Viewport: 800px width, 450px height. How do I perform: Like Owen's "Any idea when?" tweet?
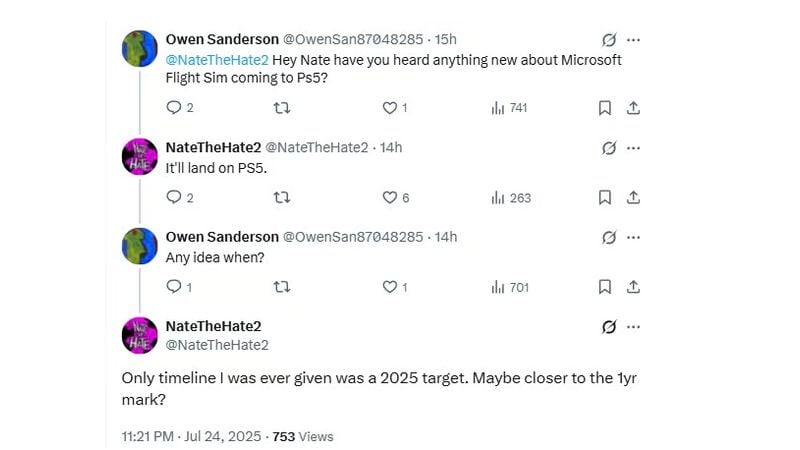(390, 287)
